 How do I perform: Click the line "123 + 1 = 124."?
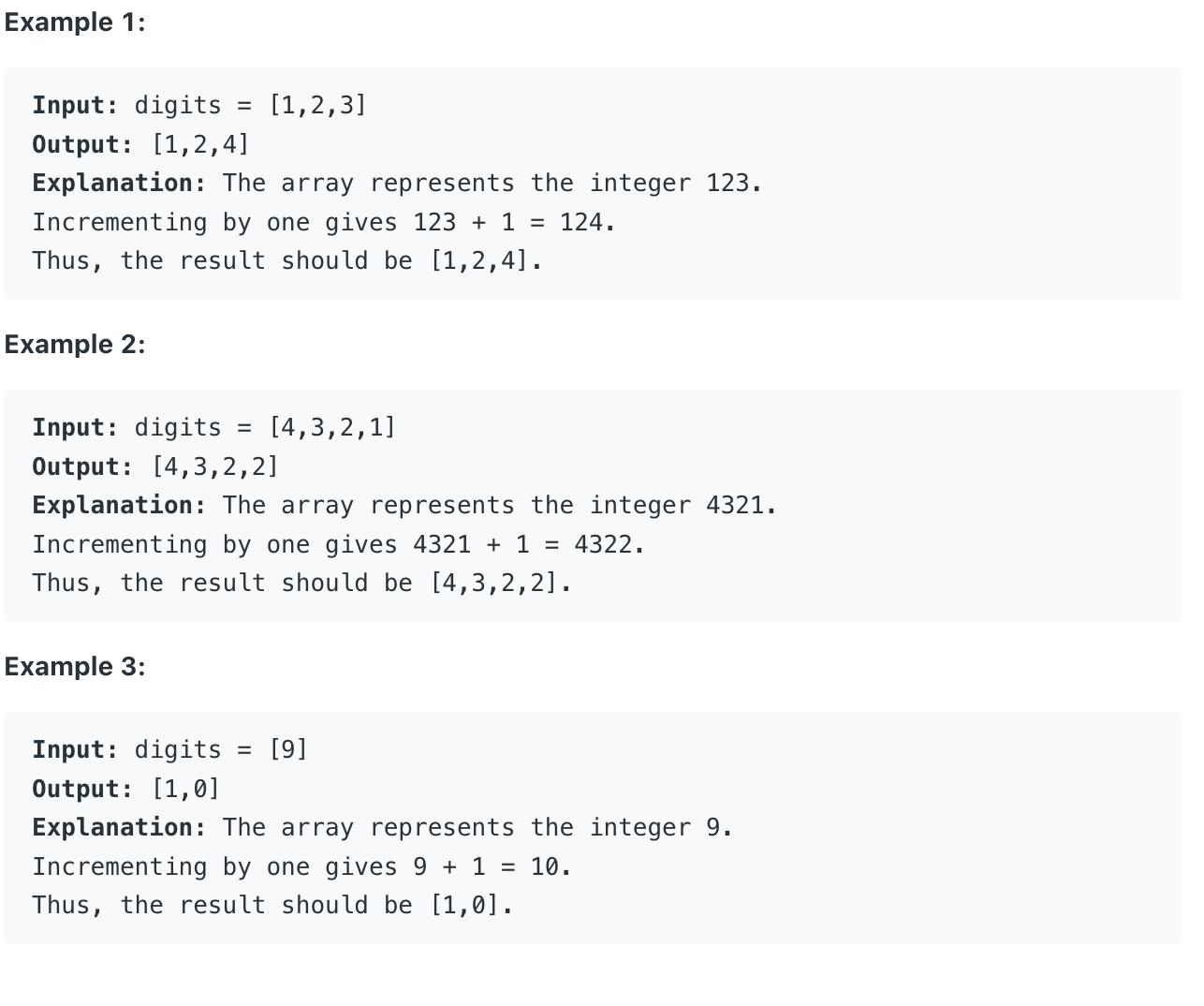[x=514, y=222]
